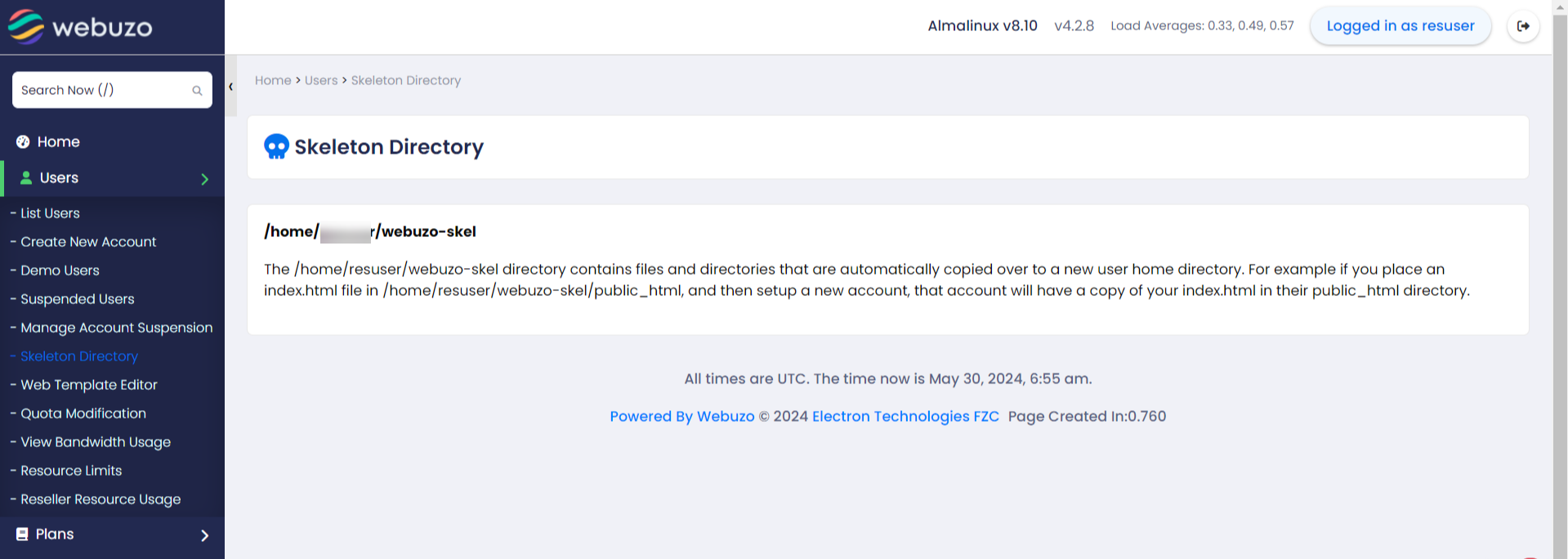
Task: Click the Plans icon in sidebar
Action: 22,534
